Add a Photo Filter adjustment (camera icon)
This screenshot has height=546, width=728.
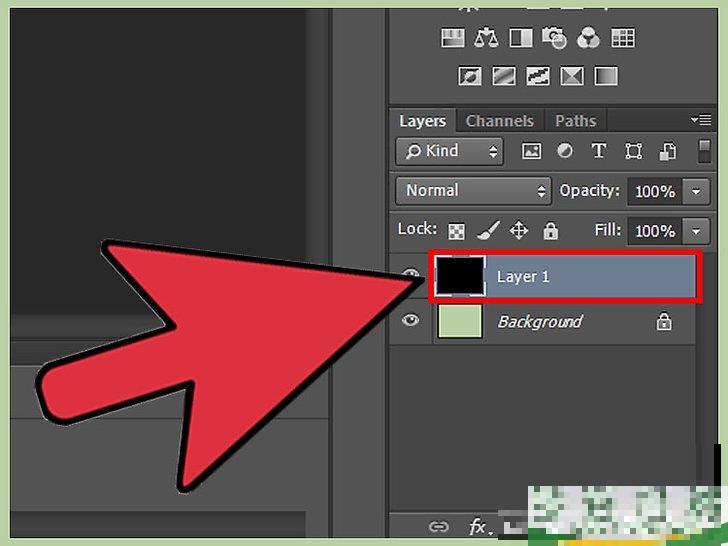pyautogui.click(x=554, y=38)
